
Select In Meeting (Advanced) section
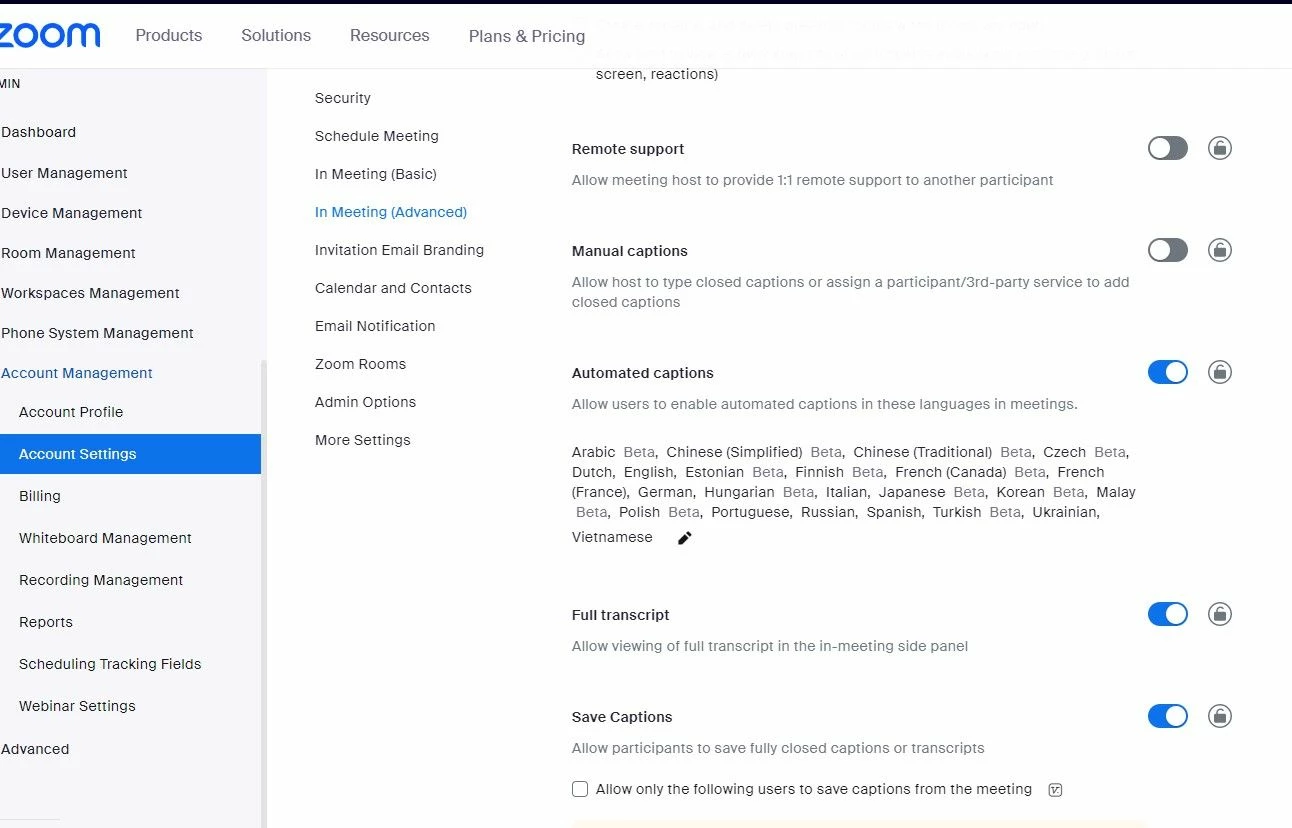tap(391, 212)
